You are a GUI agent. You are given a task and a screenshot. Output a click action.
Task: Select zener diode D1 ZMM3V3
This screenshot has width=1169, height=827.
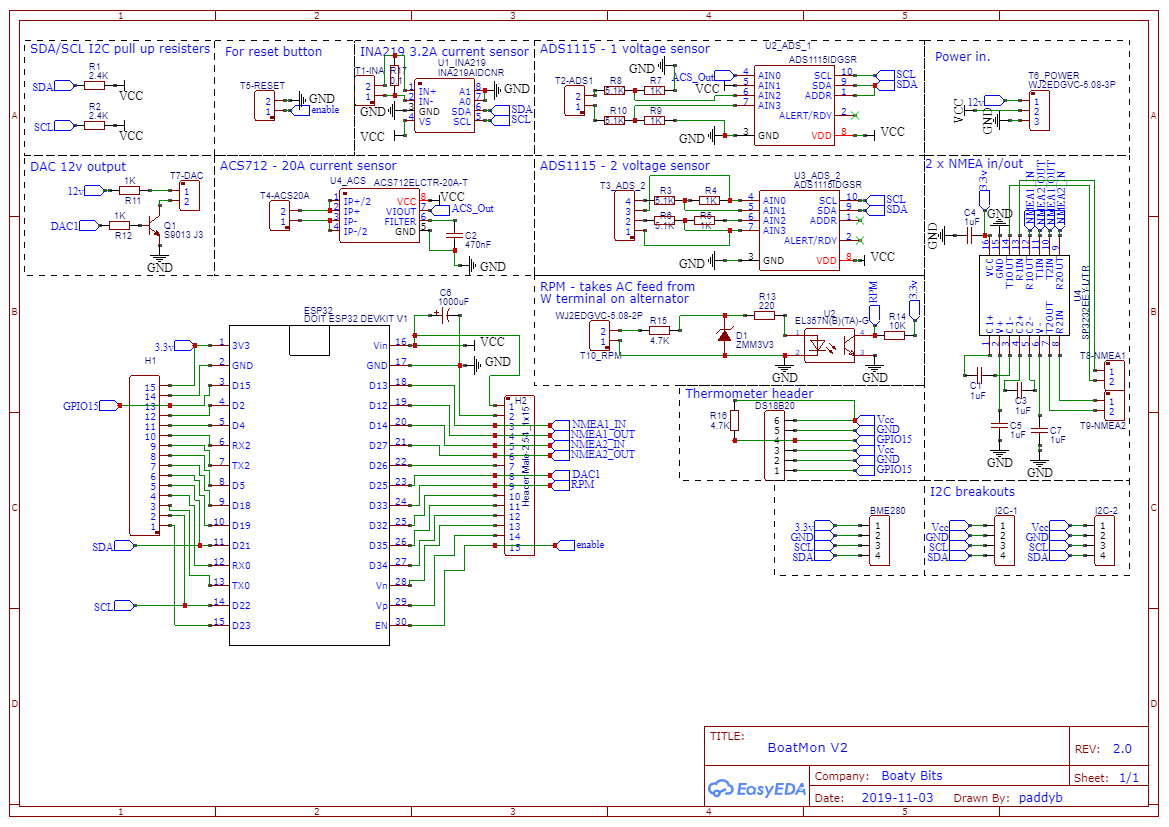[x=724, y=336]
